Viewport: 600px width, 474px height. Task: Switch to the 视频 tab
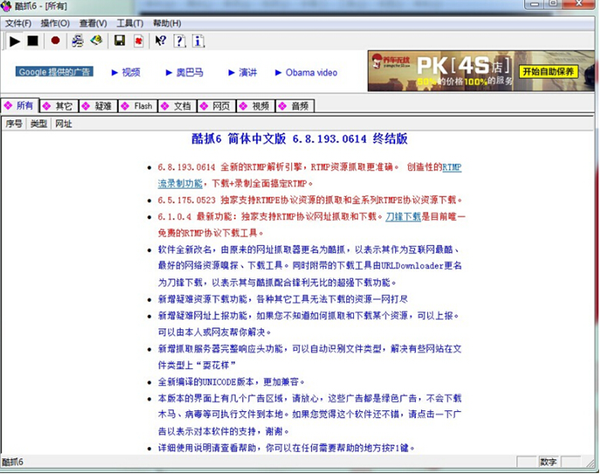(256, 106)
